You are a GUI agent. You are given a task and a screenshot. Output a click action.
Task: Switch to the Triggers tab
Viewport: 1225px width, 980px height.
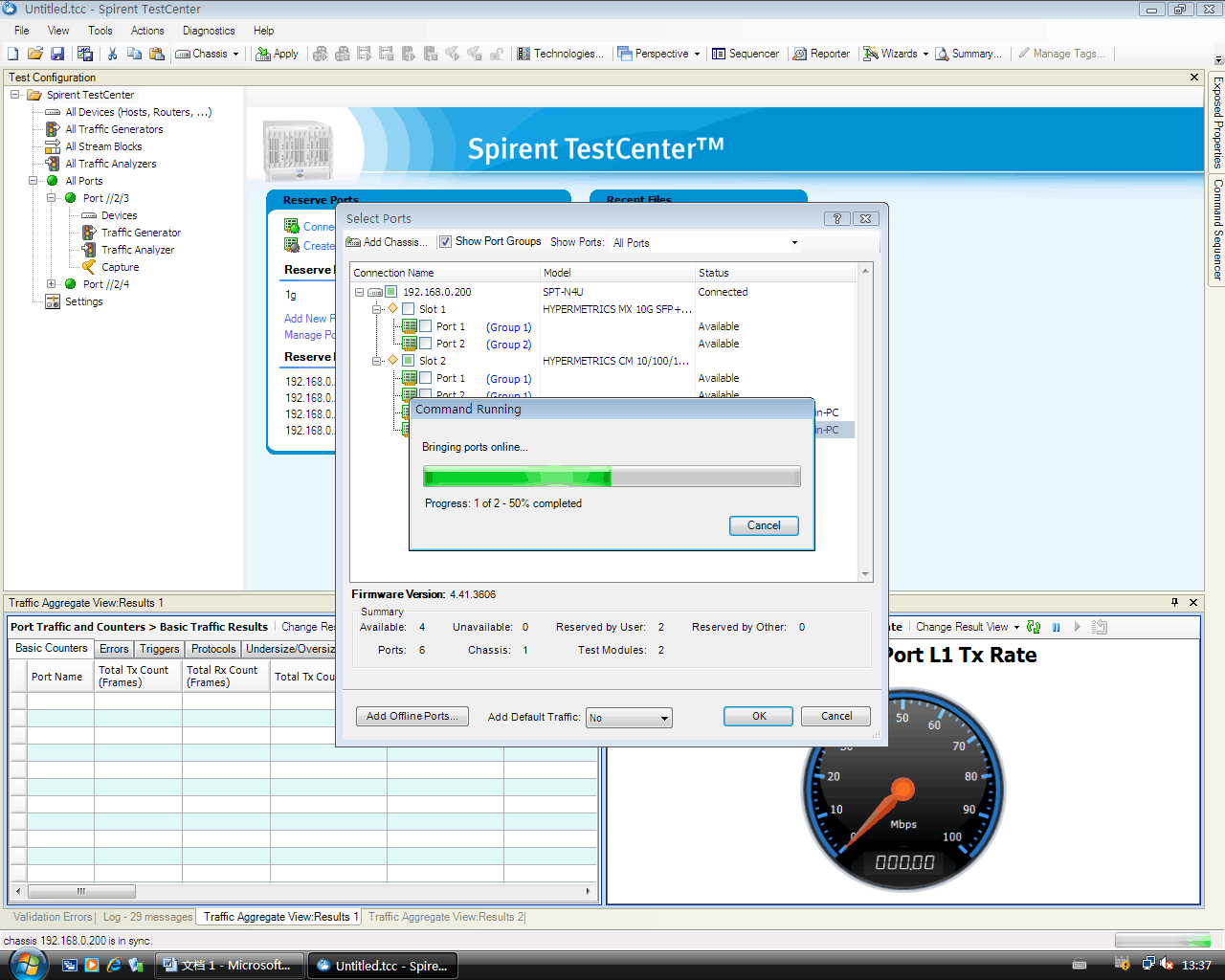click(x=160, y=649)
